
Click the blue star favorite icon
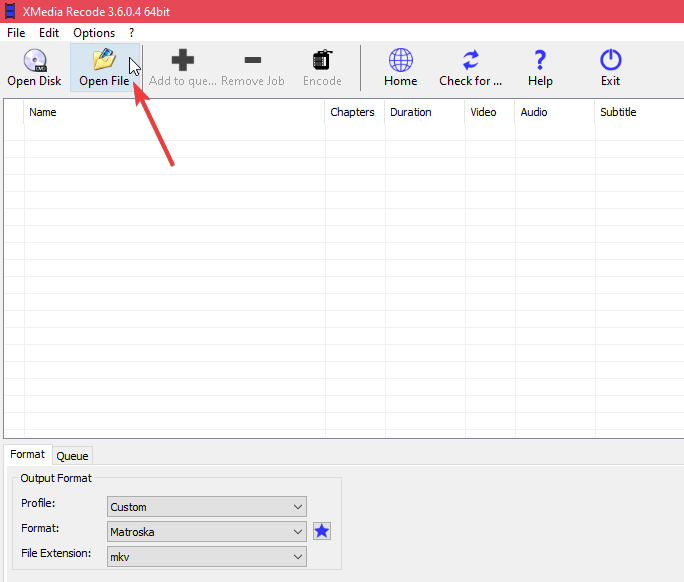tap(322, 531)
